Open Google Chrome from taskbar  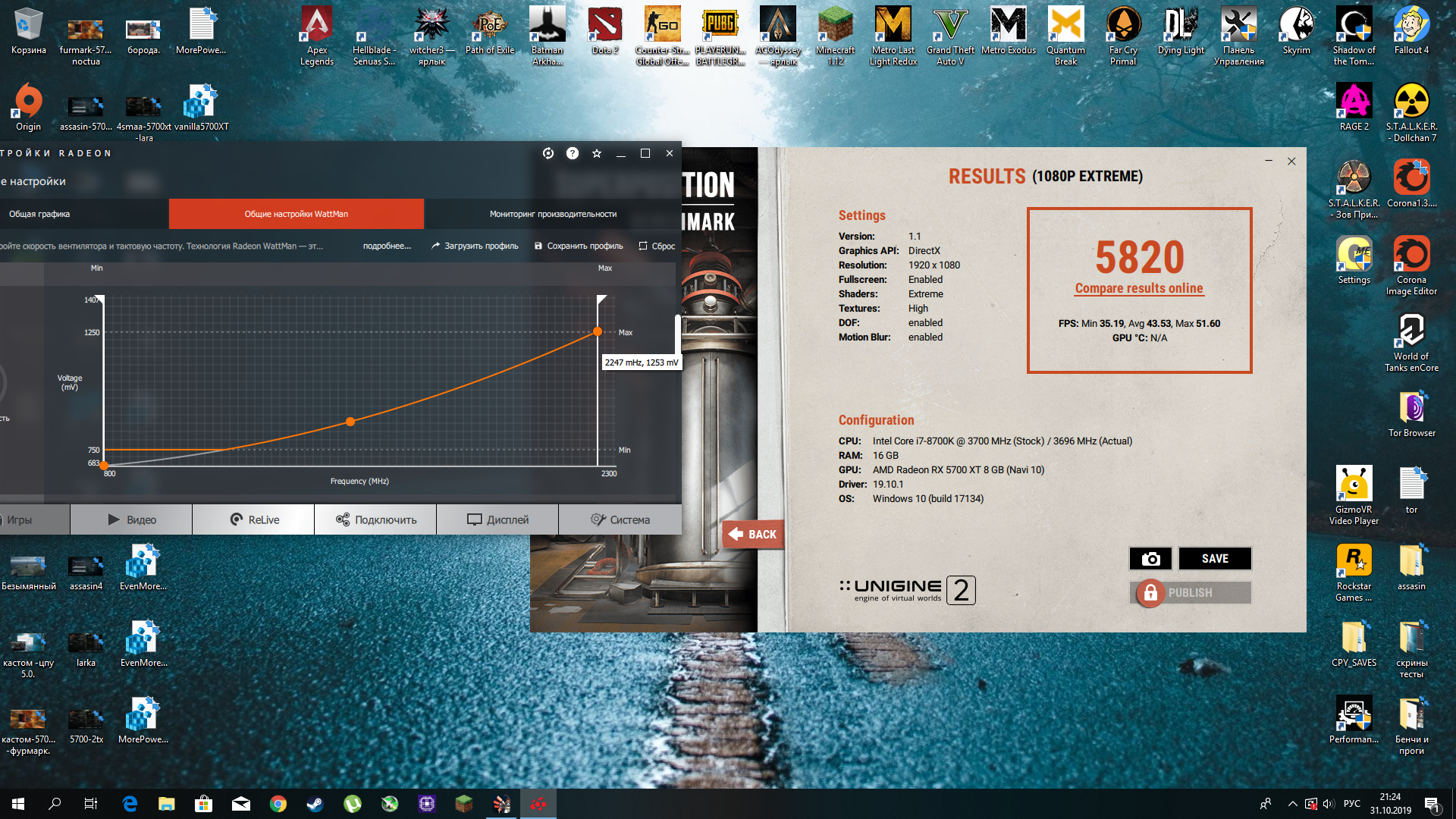278,804
